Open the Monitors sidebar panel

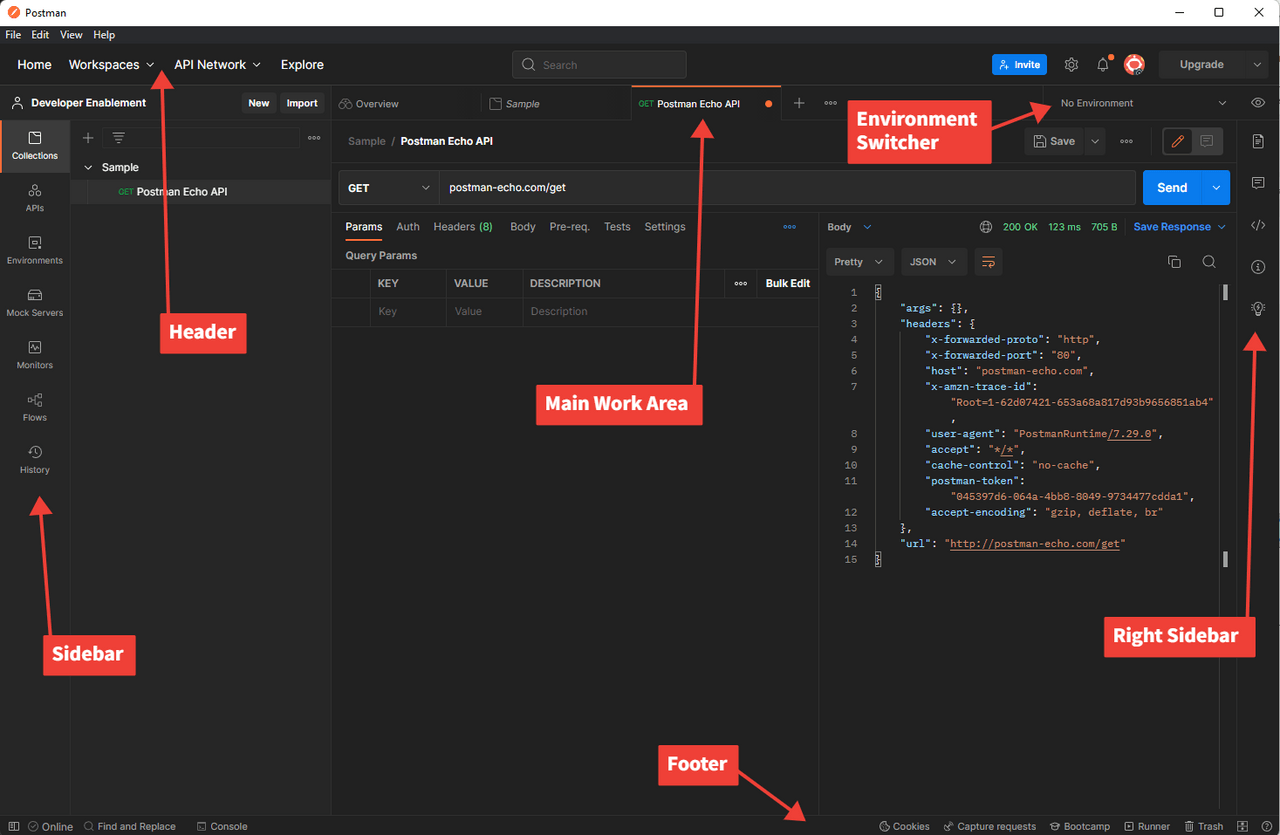tap(35, 355)
